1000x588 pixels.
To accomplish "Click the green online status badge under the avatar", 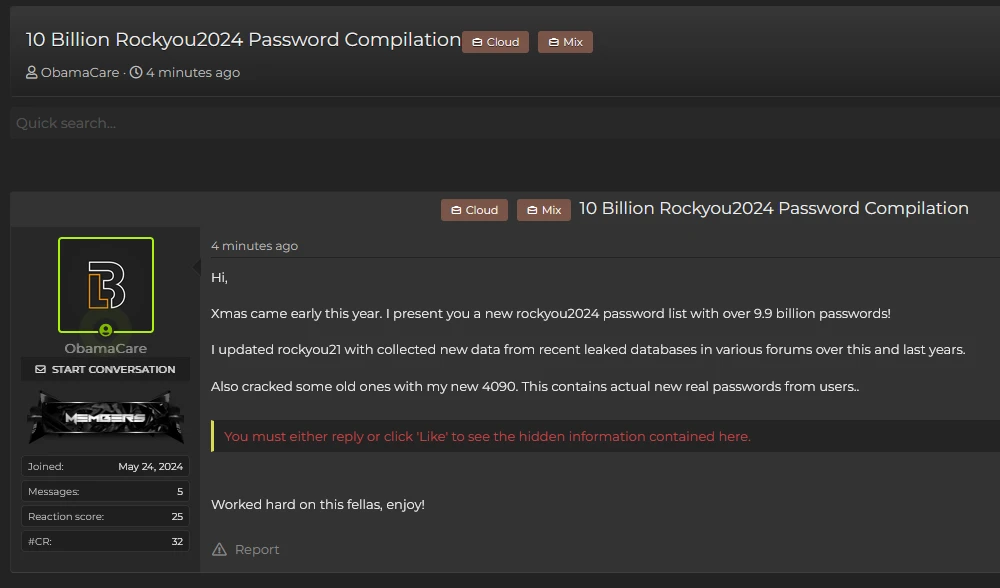I will click(106, 330).
